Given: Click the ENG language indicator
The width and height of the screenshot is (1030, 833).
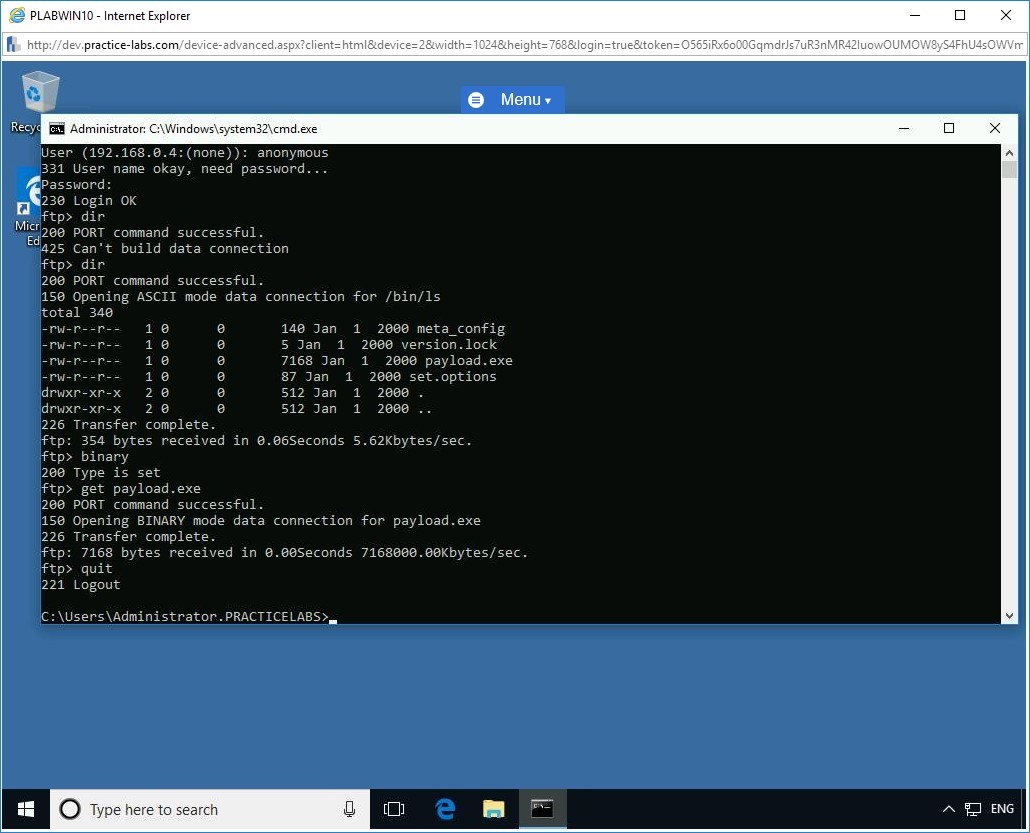Looking at the screenshot, I should click(x=1002, y=809).
